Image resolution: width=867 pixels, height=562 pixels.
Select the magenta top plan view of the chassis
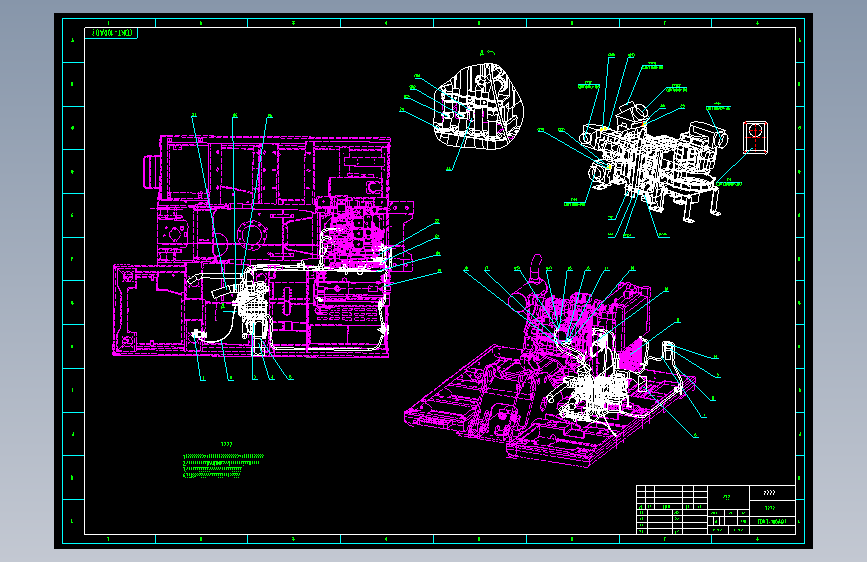(263, 246)
